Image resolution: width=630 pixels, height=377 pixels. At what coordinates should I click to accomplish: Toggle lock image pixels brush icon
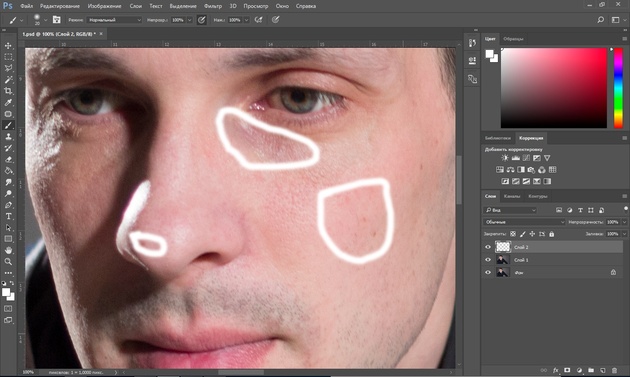[x=523, y=234]
